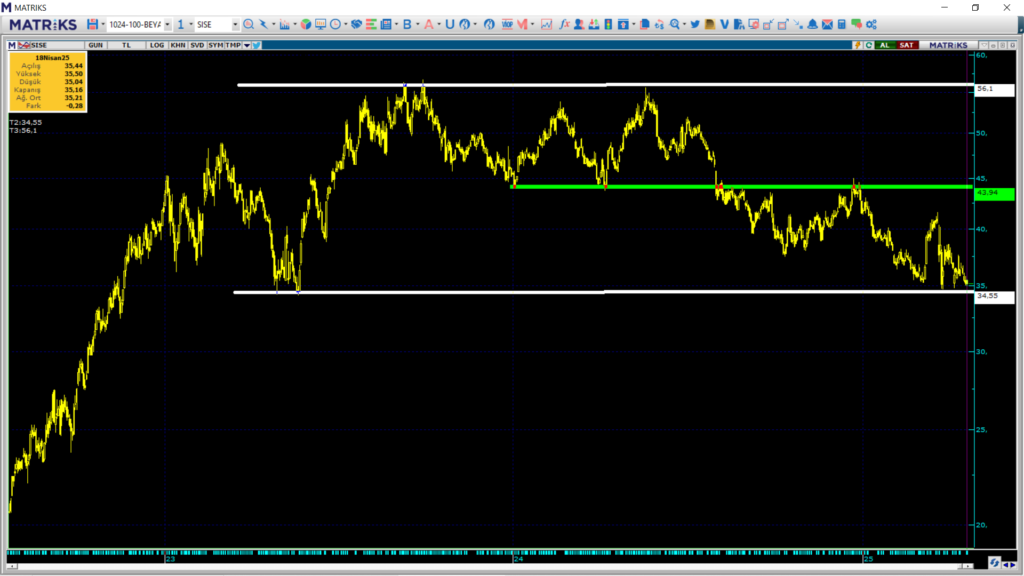Click the red SAT sell button

[x=907, y=45]
